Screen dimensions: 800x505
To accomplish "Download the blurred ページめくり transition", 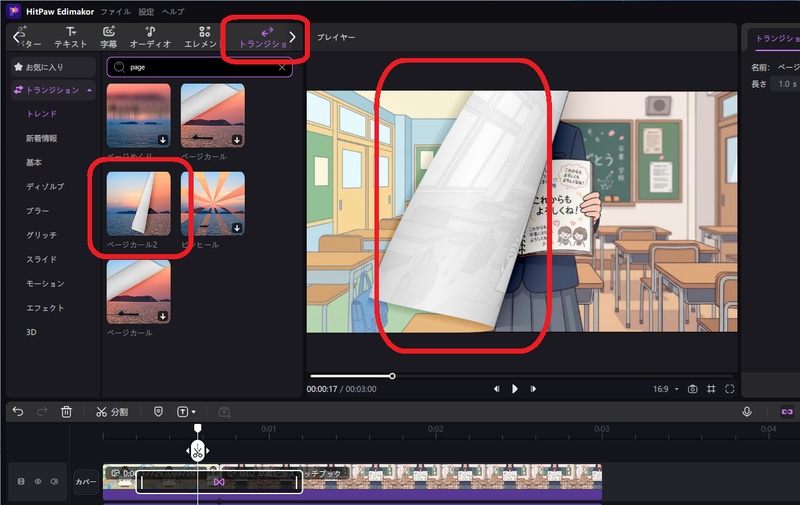I will click(163, 140).
